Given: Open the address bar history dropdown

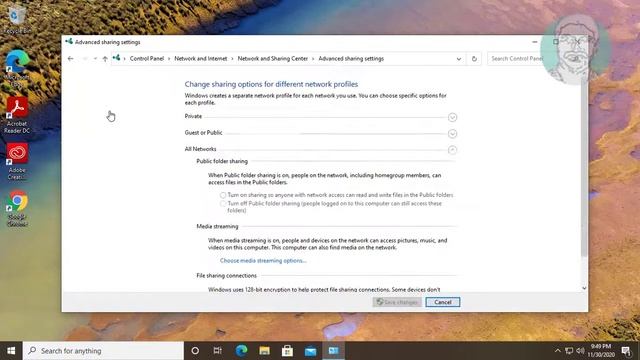Looking at the screenshot, I should coord(459,59).
